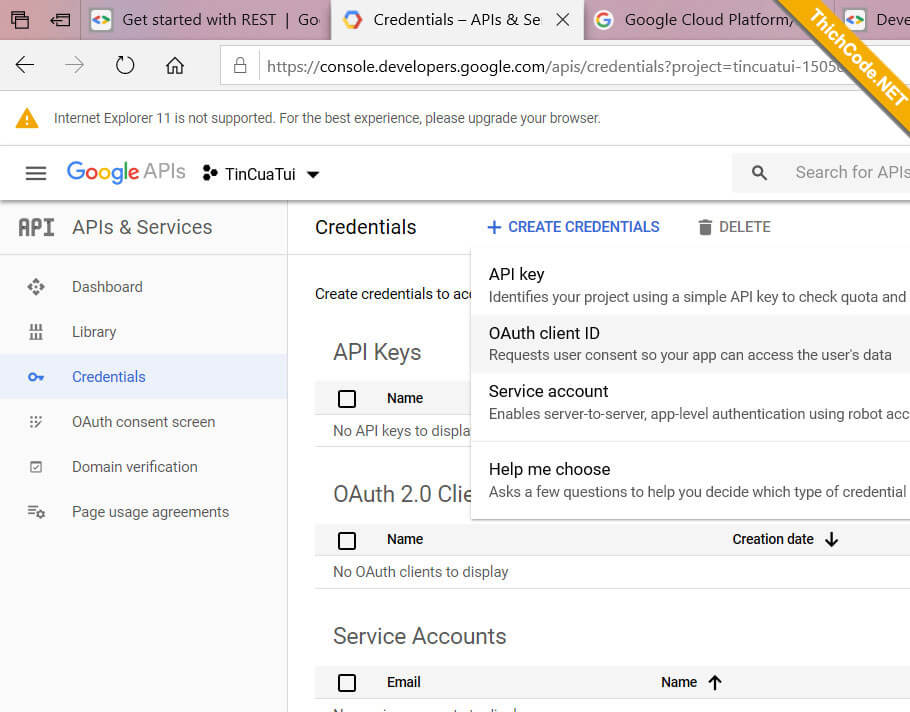
Task: Click the API icon beside APIs & Services
Action: pos(36,227)
